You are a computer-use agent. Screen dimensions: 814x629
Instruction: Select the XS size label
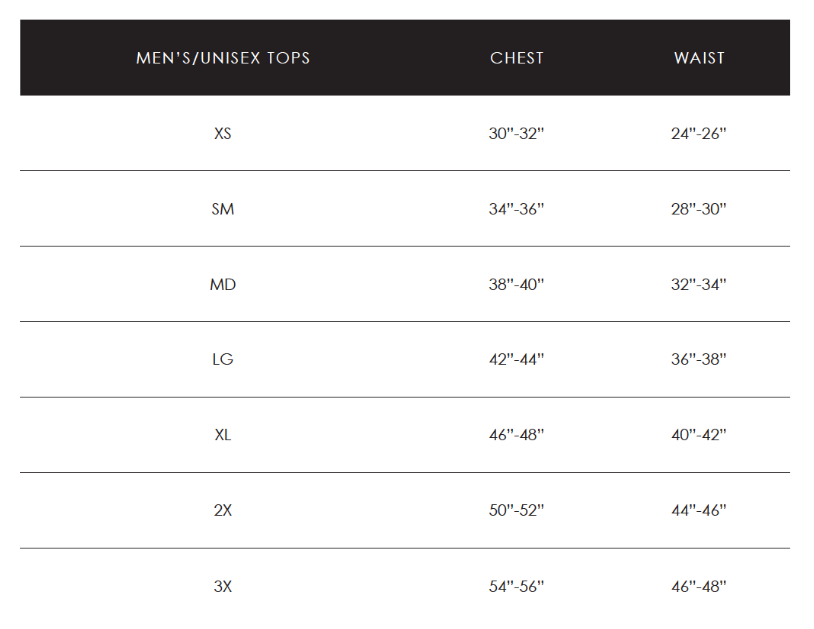pyautogui.click(x=223, y=133)
